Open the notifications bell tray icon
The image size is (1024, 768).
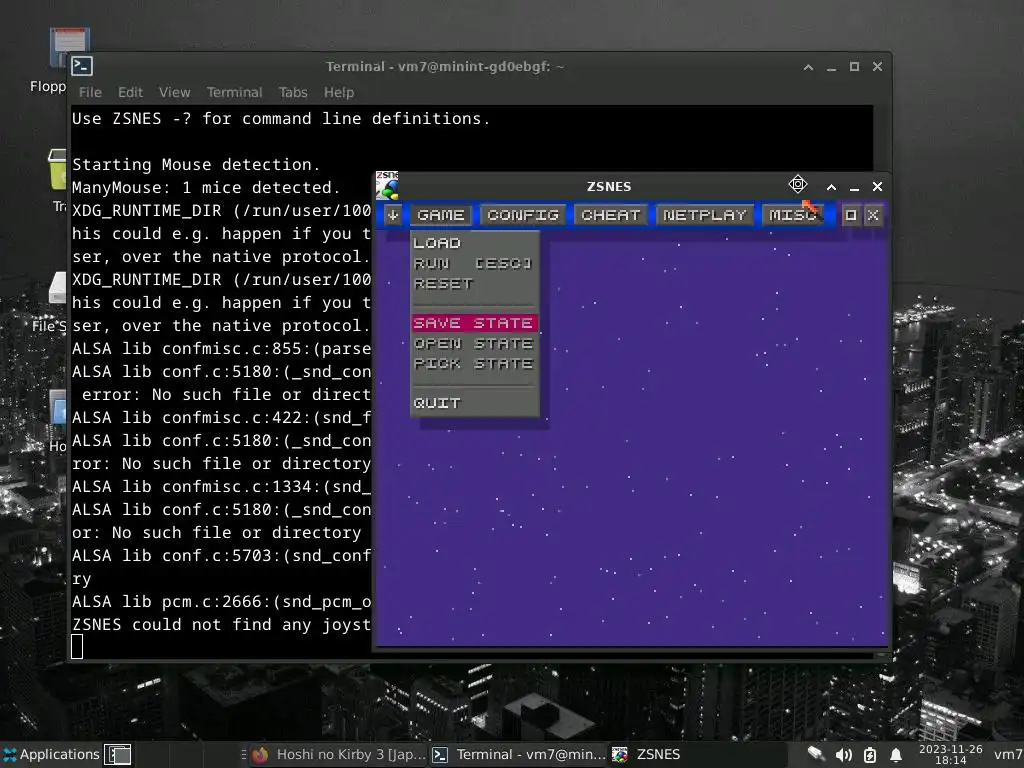point(896,755)
